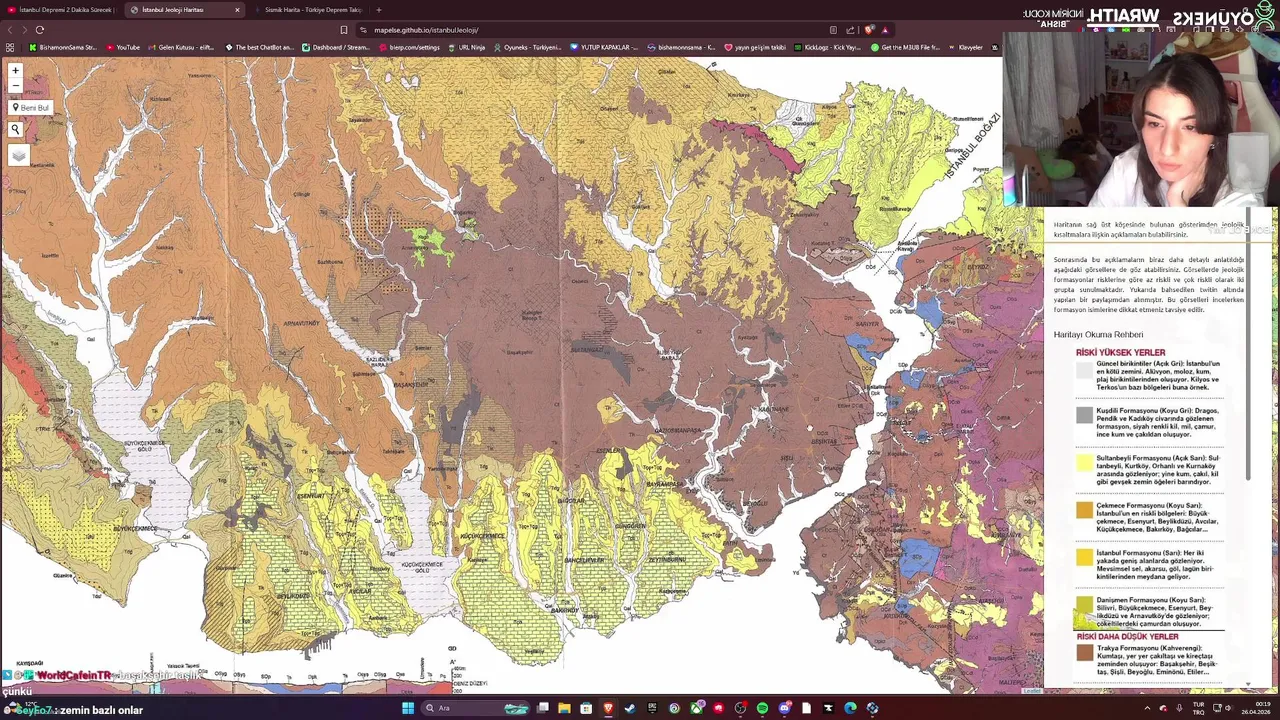Image resolution: width=1280 pixels, height=720 pixels.
Task: Click the bookmark icon in the address bar
Action: (x=344, y=30)
